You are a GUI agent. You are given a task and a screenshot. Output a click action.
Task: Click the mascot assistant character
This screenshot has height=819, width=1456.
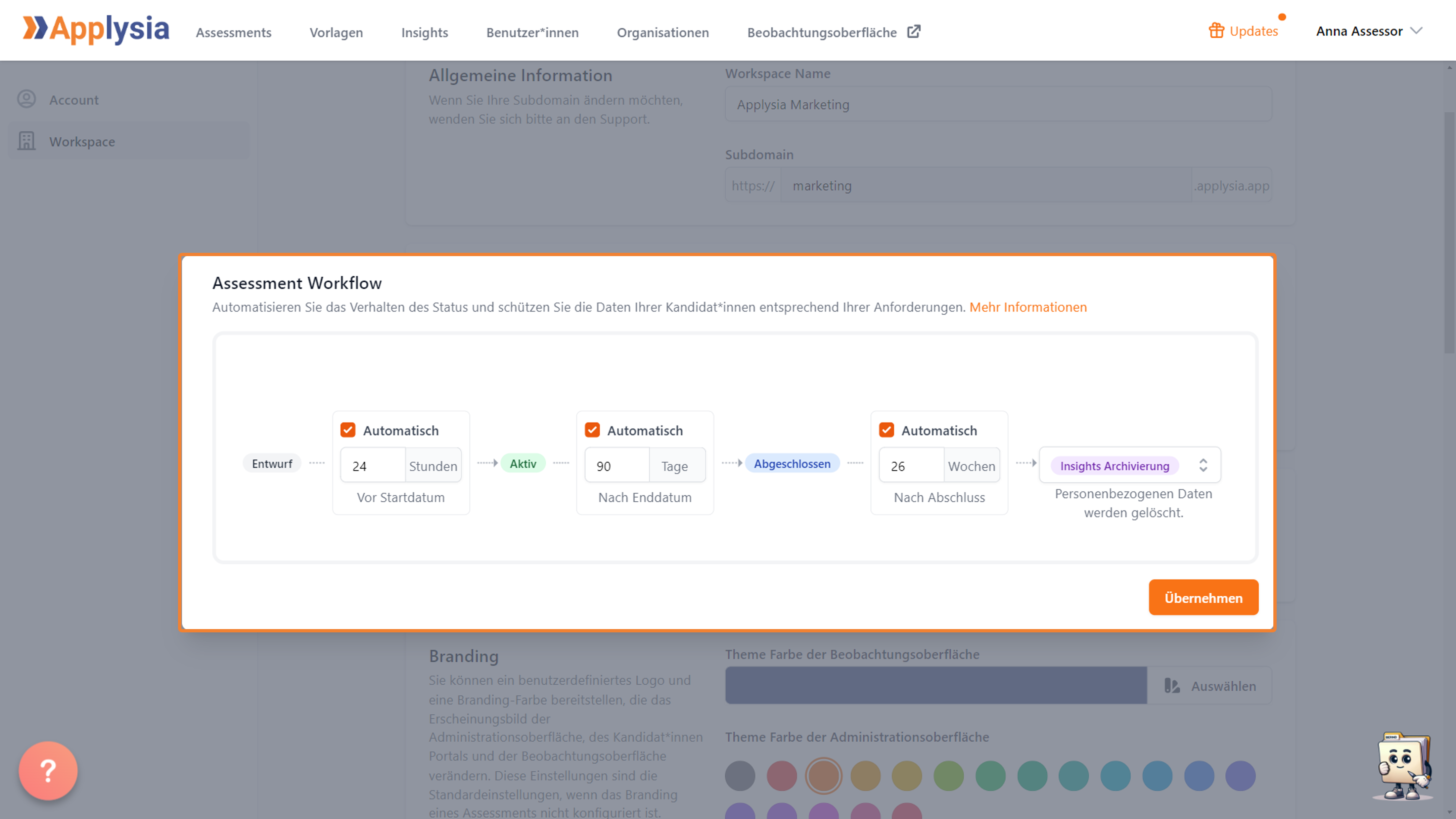pos(1403,766)
